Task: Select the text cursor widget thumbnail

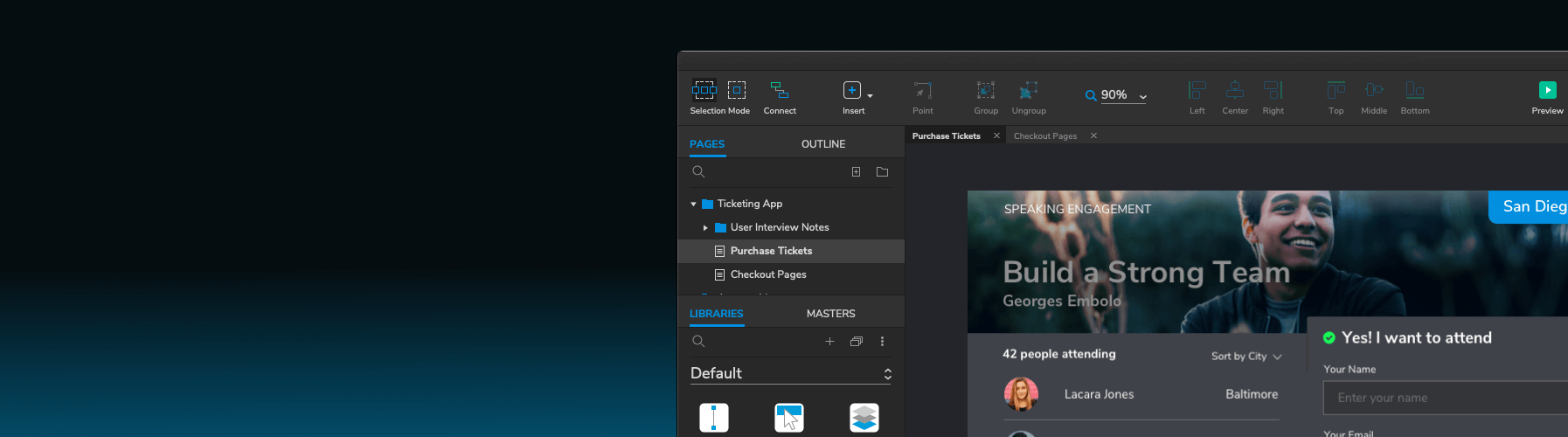Action: coord(714,418)
